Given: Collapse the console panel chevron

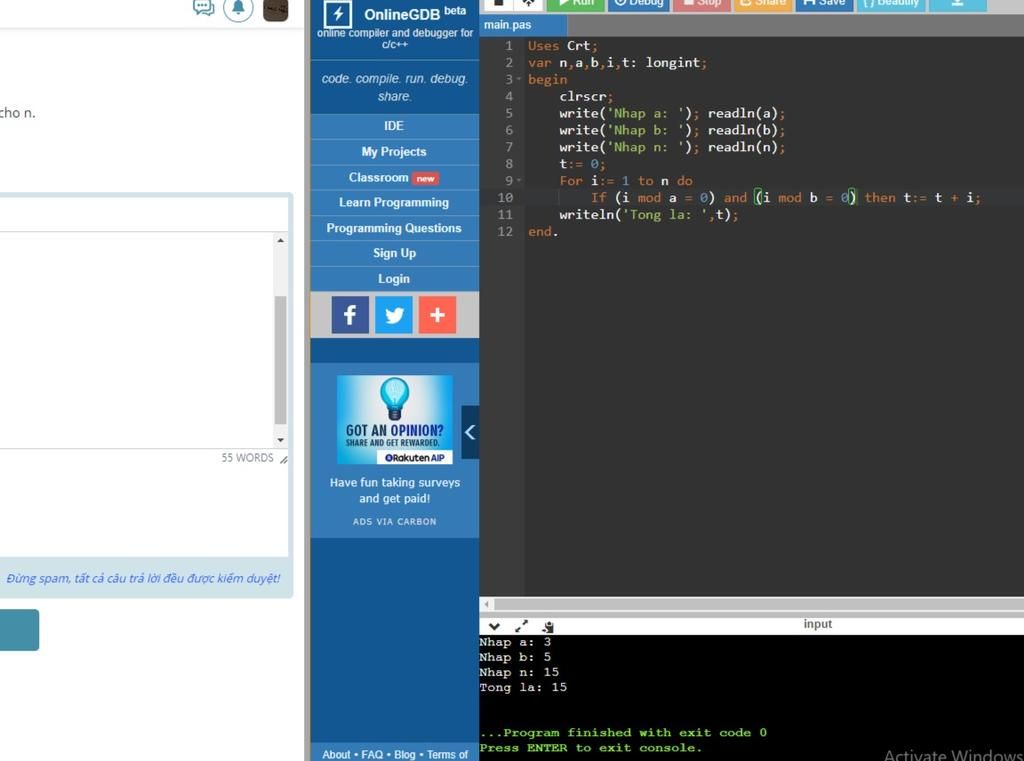Looking at the screenshot, I should (x=494, y=626).
